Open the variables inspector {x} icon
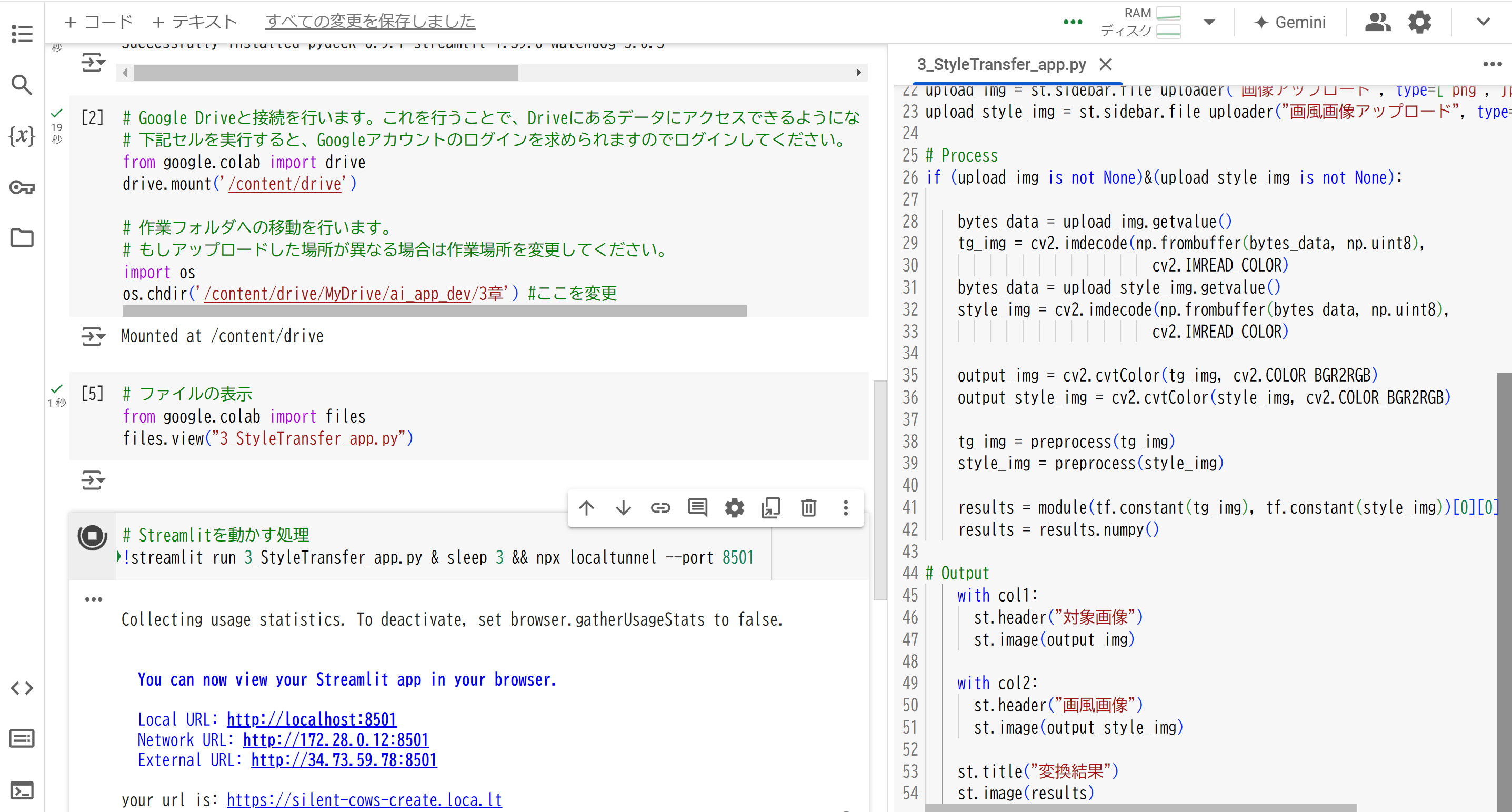The width and height of the screenshot is (1512, 812). [22, 136]
